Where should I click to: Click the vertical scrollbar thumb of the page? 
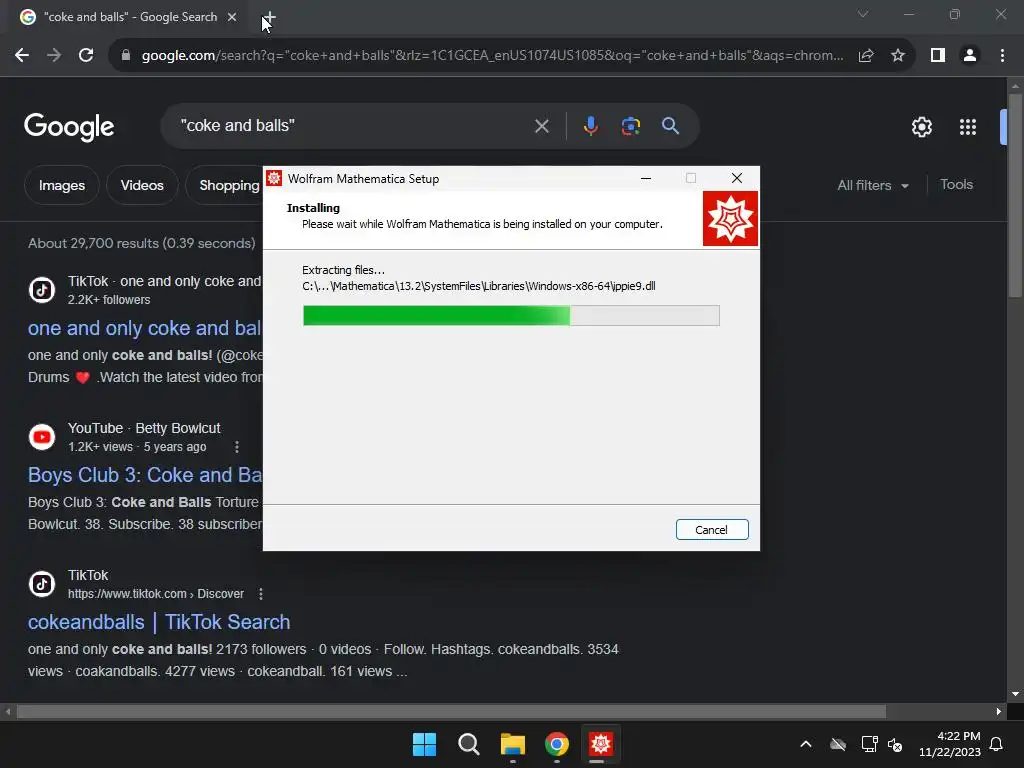coord(1015,195)
